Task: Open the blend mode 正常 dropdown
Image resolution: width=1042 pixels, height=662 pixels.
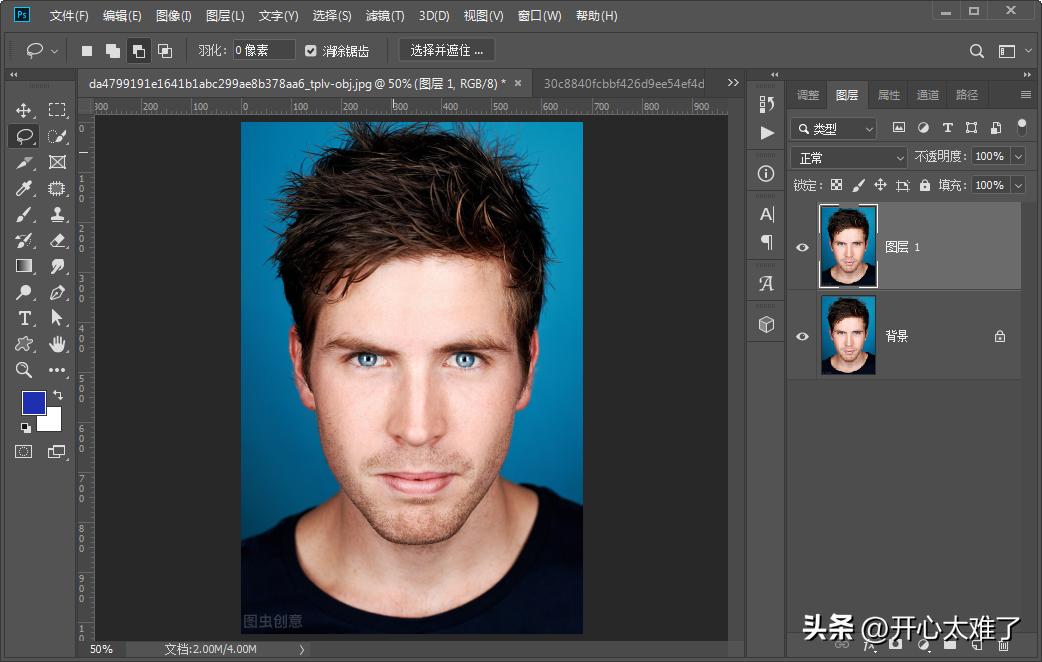Action: pos(848,158)
